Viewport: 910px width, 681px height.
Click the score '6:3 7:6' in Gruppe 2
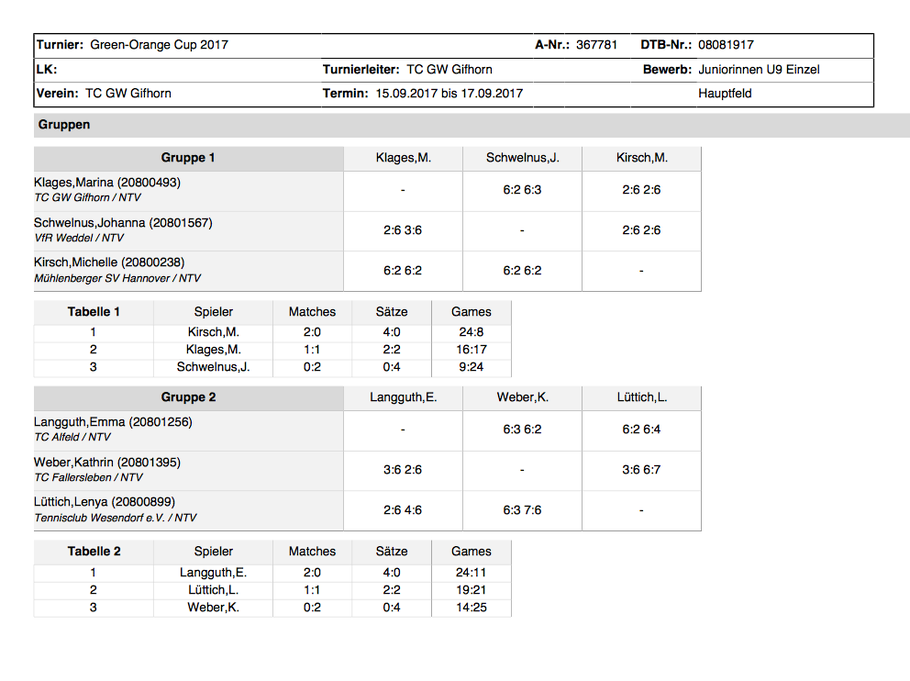point(522,510)
